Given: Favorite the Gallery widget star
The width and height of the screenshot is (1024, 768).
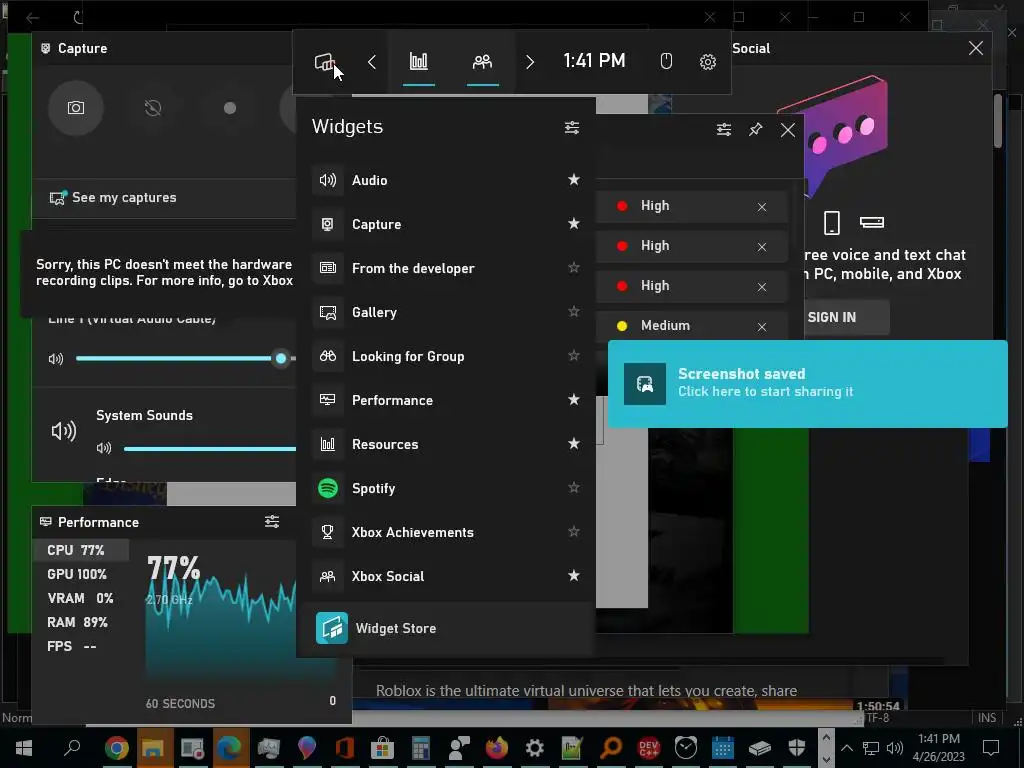Looking at the screenshot, I should click(x=573, y=311).
